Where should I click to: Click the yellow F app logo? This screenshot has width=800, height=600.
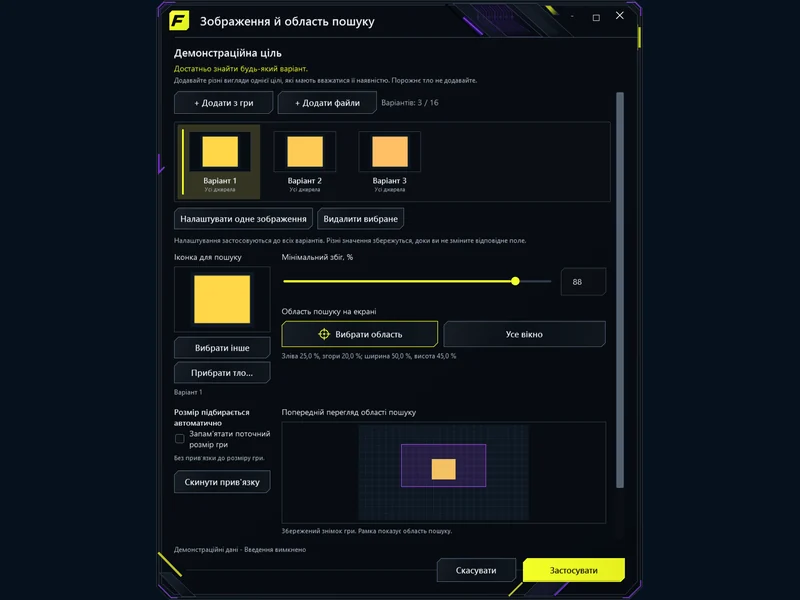click(x=179, y=21)
